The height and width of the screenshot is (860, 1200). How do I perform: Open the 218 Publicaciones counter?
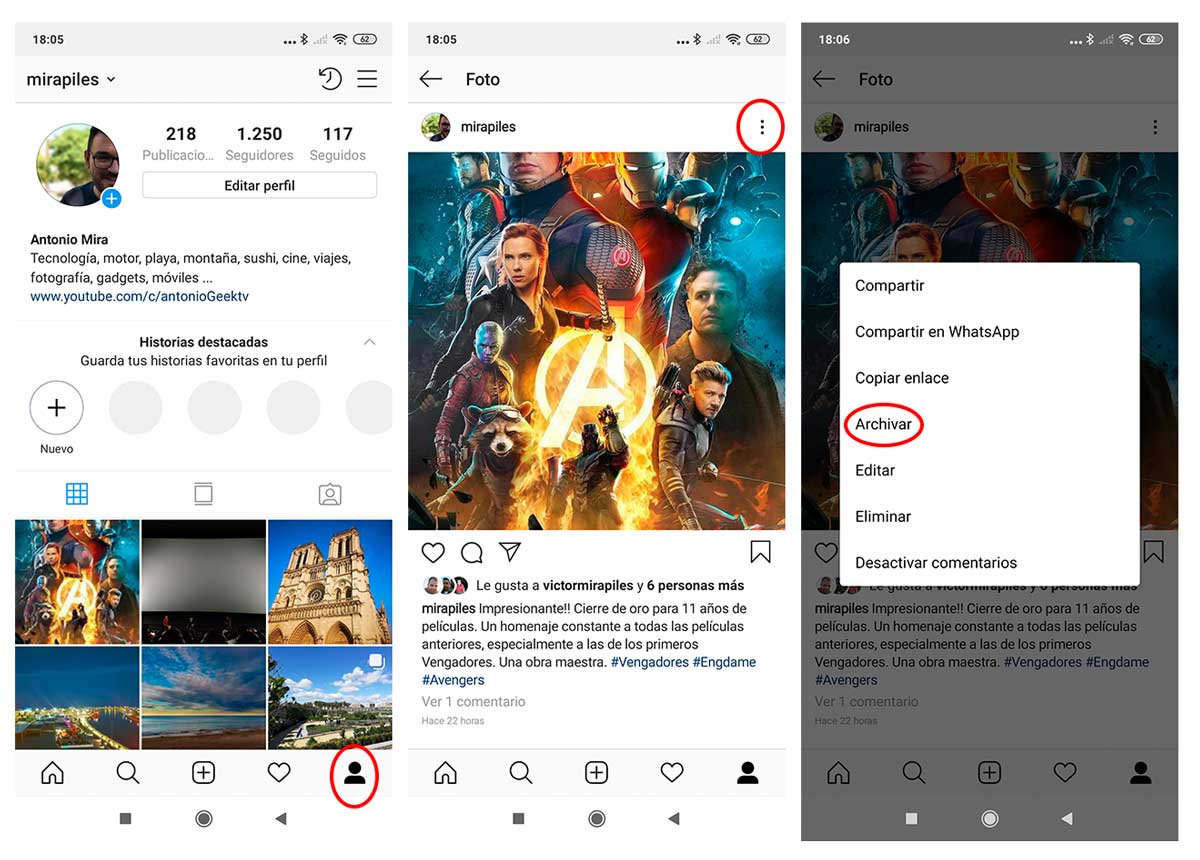click(179, 143)
